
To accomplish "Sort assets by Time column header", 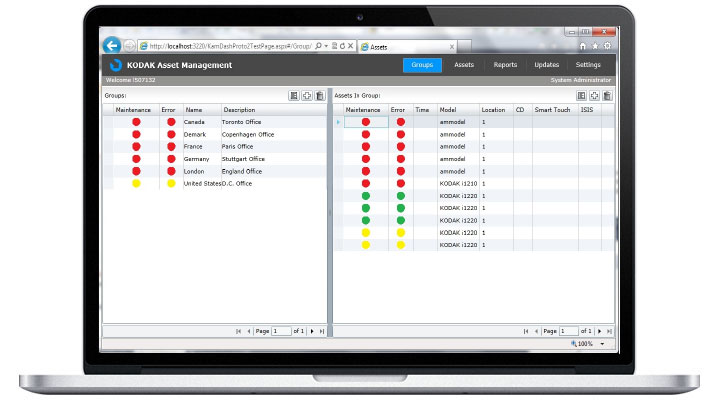I will [425, 110].
